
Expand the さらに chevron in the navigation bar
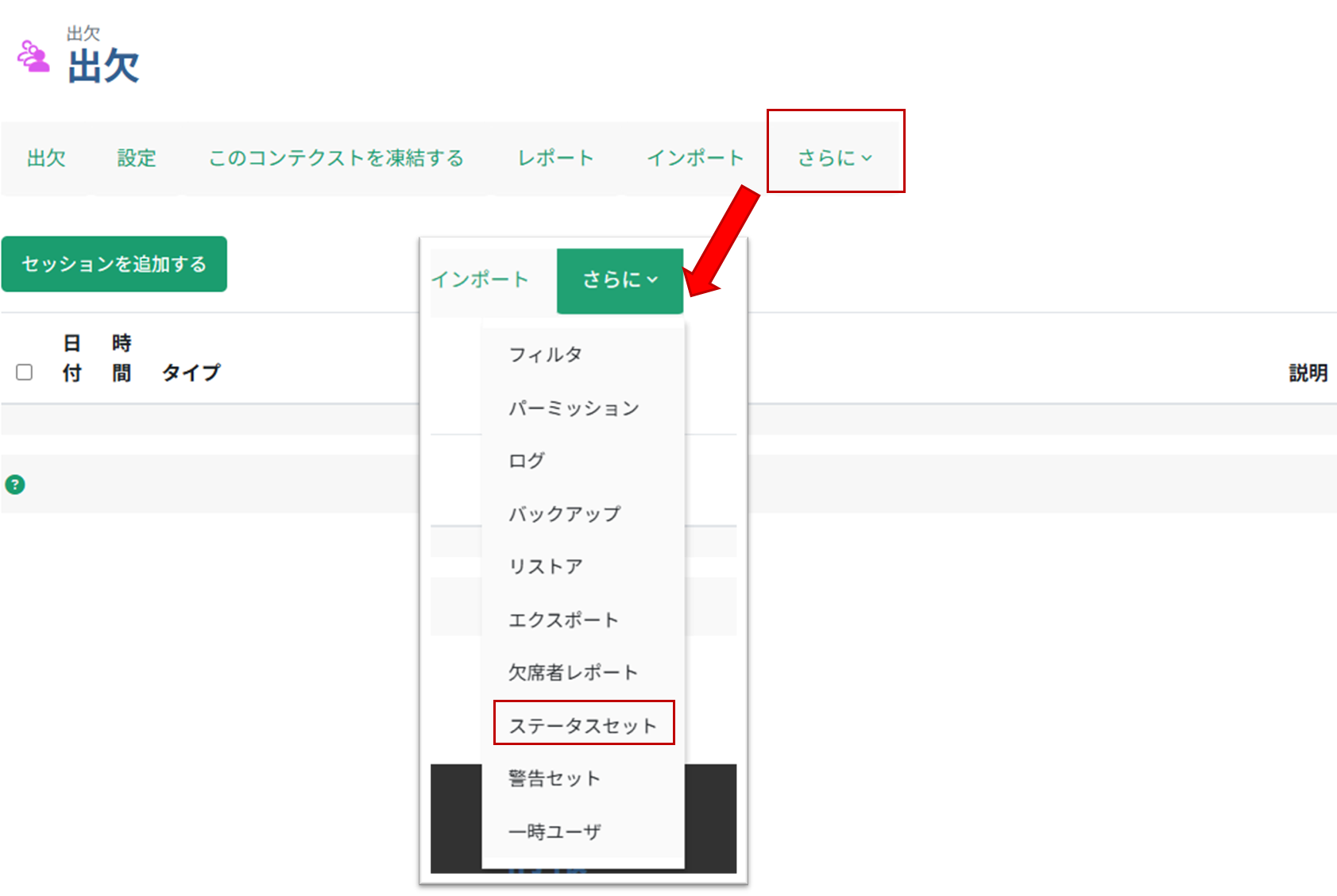(869, 158)
